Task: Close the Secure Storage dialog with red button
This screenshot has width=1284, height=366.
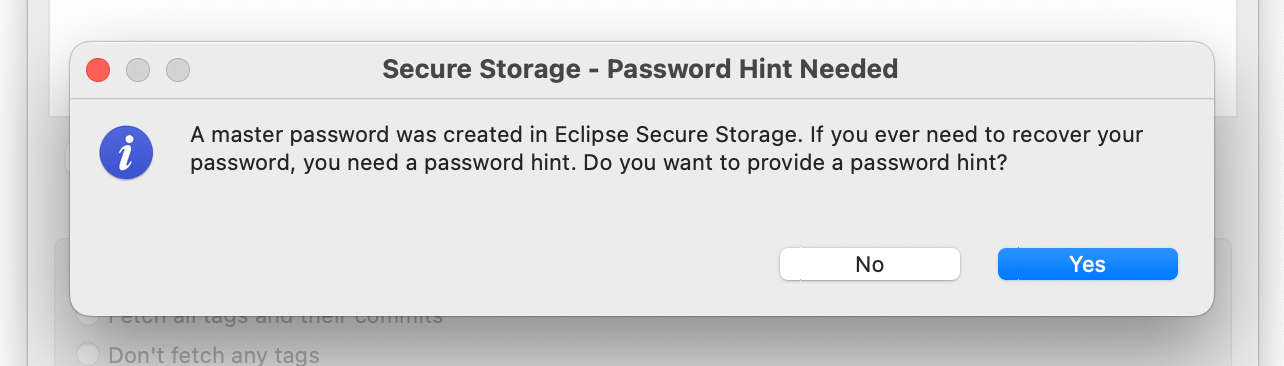Action: click(x=97, y=70)
